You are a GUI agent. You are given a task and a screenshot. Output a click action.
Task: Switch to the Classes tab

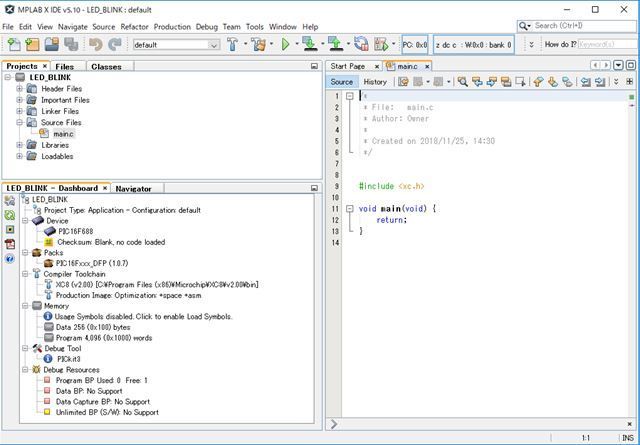coord(107,67)
